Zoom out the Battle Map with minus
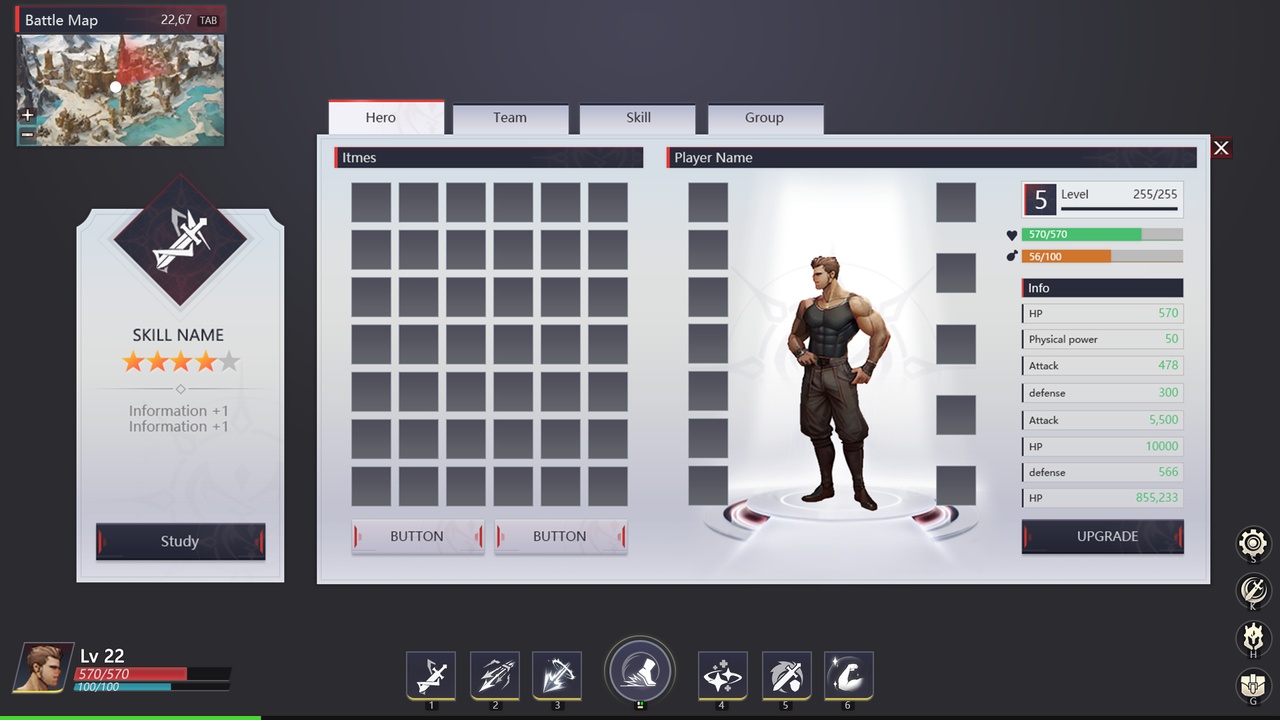 [28, 133]
